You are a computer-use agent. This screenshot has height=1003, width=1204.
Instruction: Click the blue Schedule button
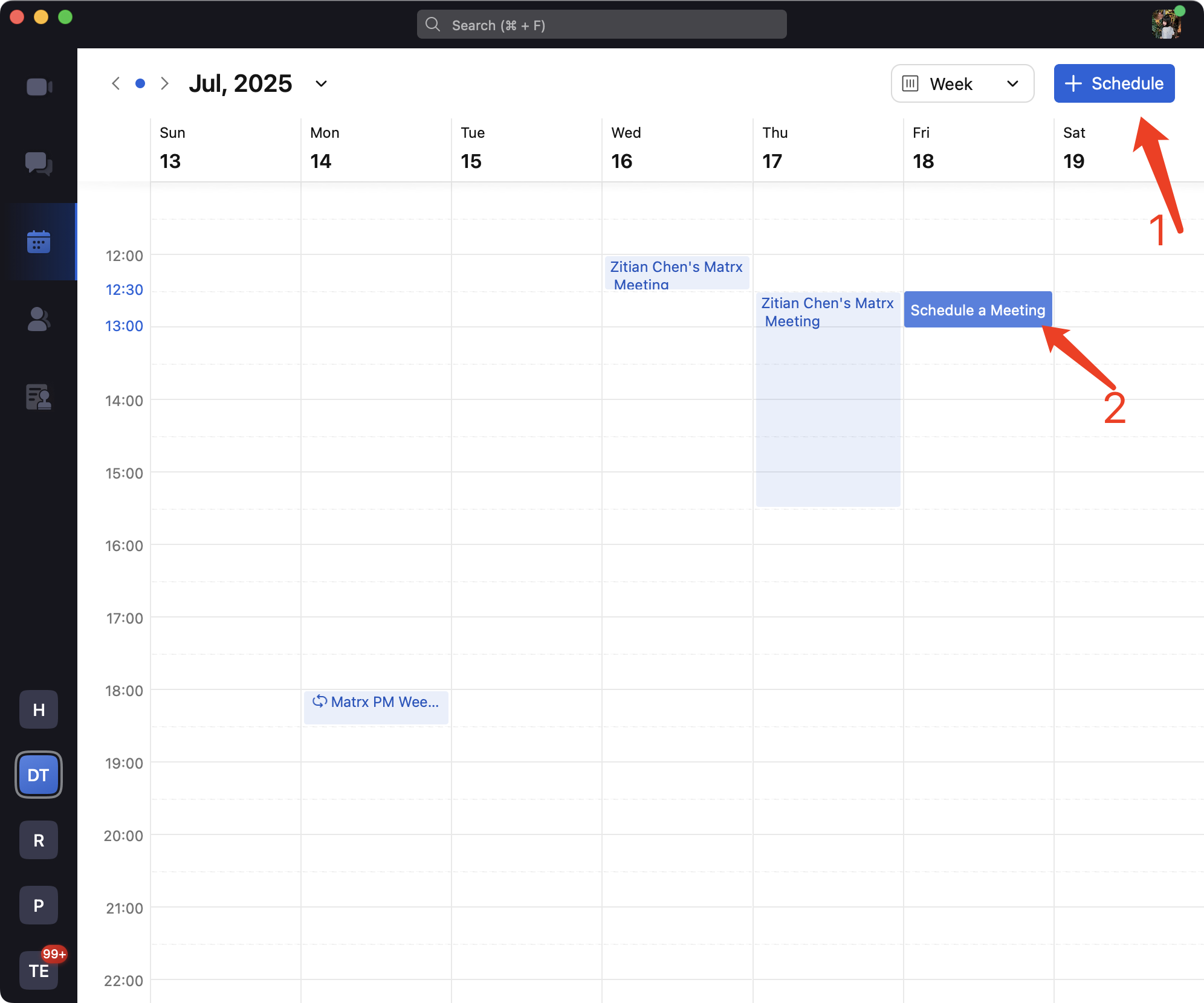click(x=1114, y=83)
